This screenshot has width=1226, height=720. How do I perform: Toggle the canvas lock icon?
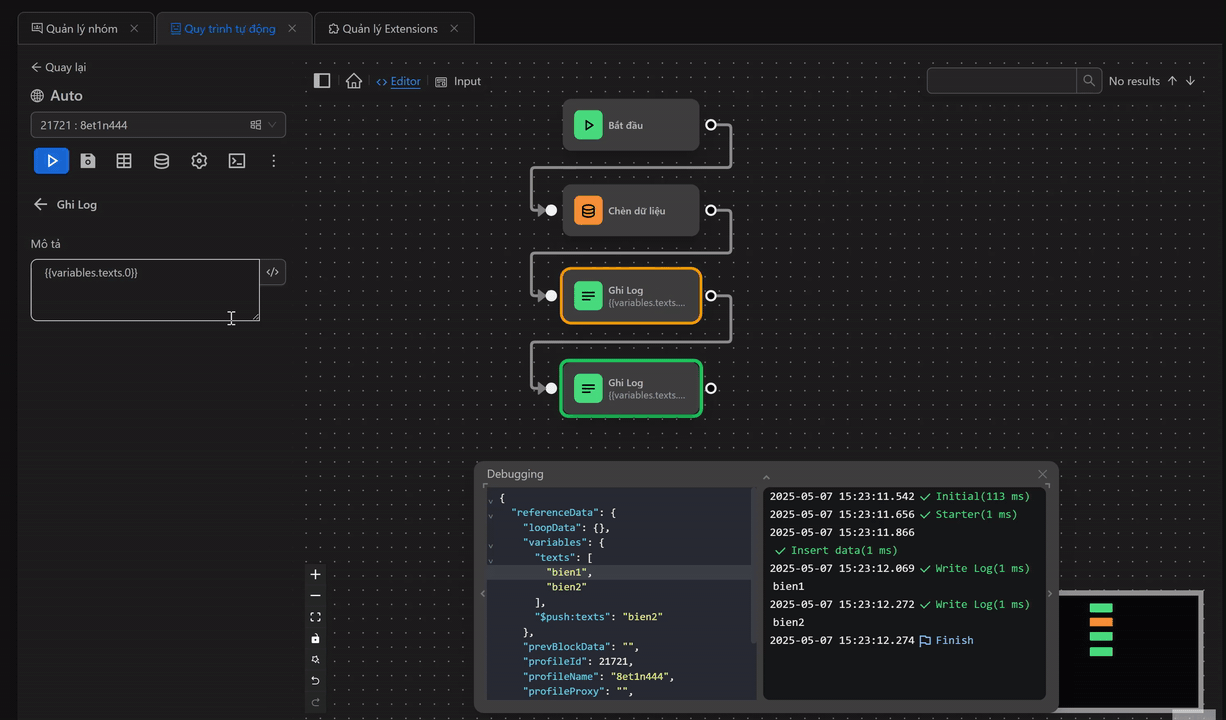click(315, 637)
